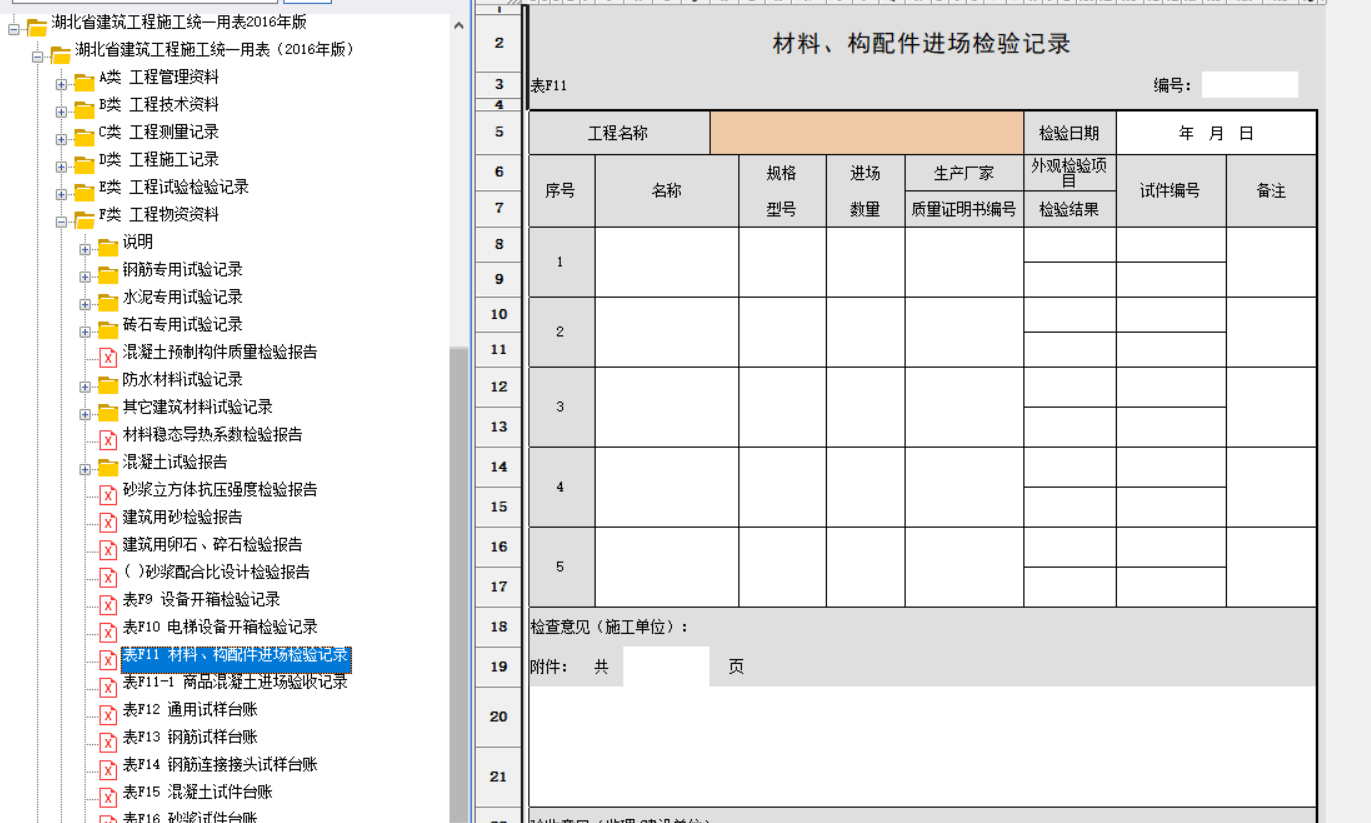
Task: Click the 材料、构配件进场检验记录 title
Action: point(922,43)
